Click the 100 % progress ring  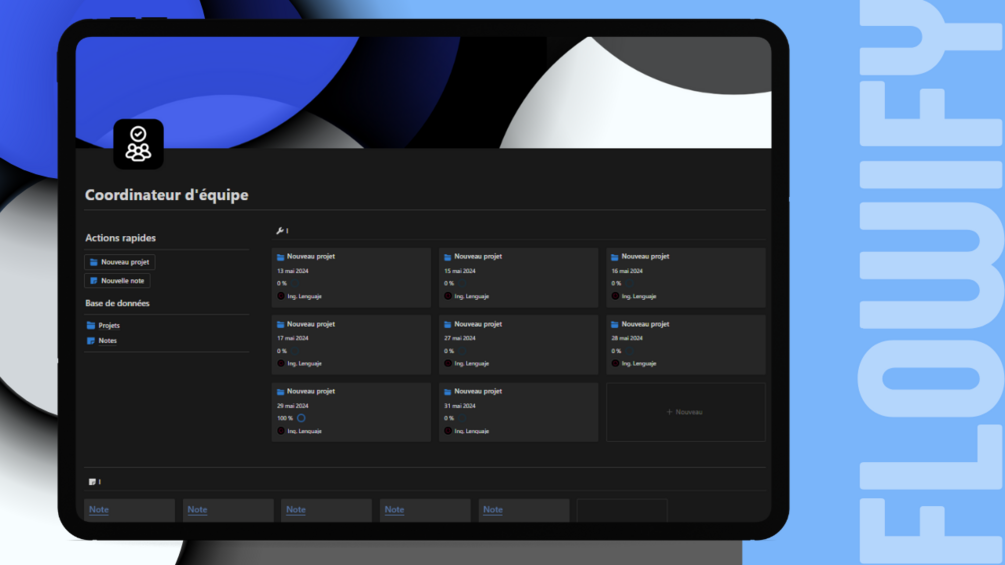point(301,418)
